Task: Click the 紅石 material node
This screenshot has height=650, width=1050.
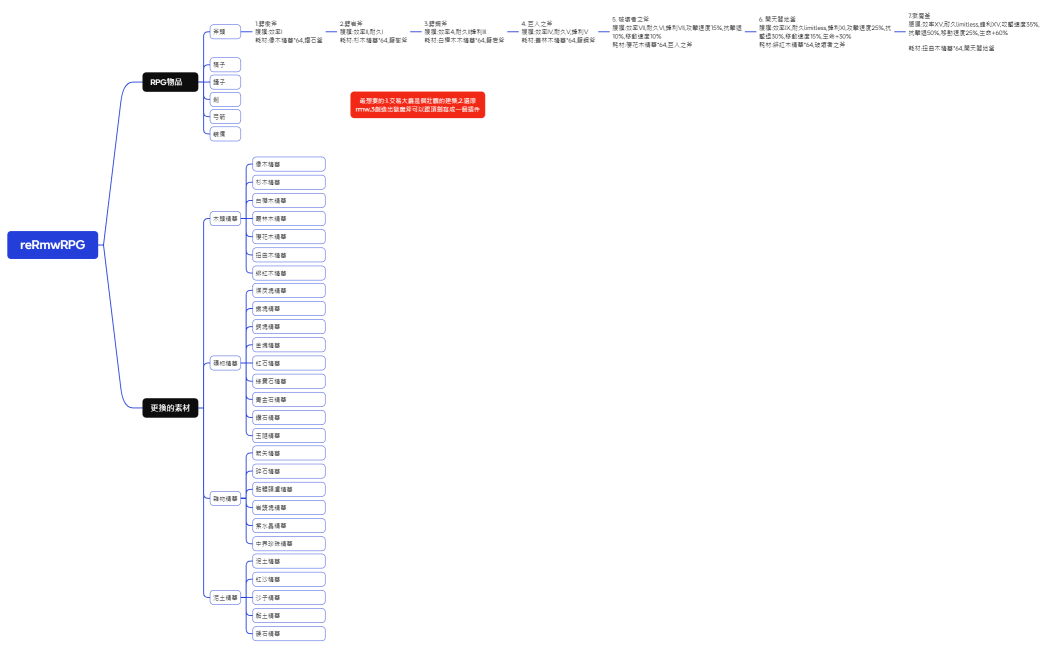Action: tap(287, 363)
